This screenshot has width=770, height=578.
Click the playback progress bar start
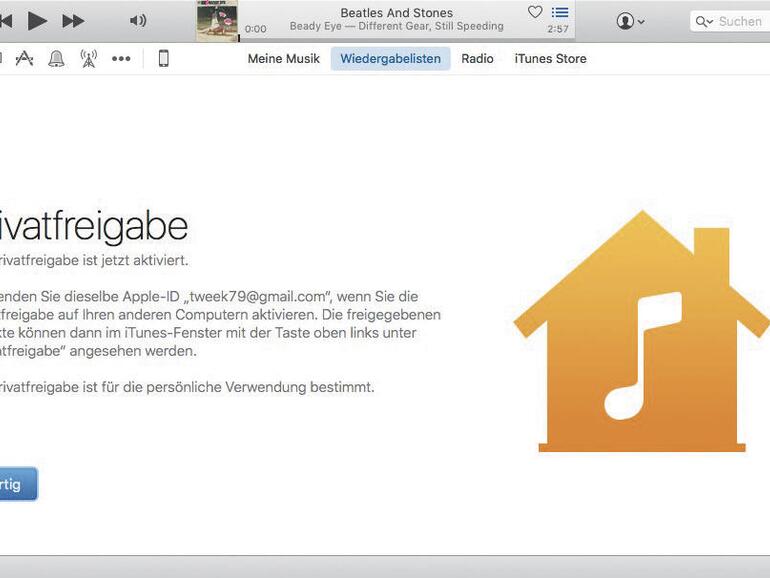point(239,38)
